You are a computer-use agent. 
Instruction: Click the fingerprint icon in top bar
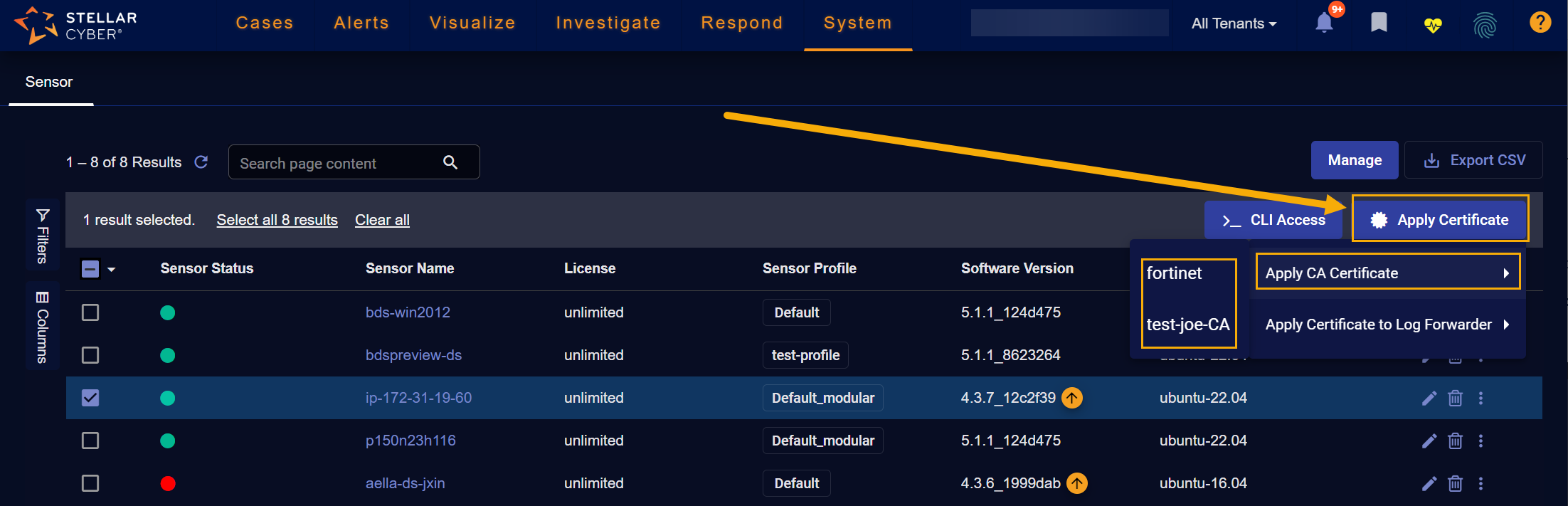pyautogui.click(x=1485, y=25)
